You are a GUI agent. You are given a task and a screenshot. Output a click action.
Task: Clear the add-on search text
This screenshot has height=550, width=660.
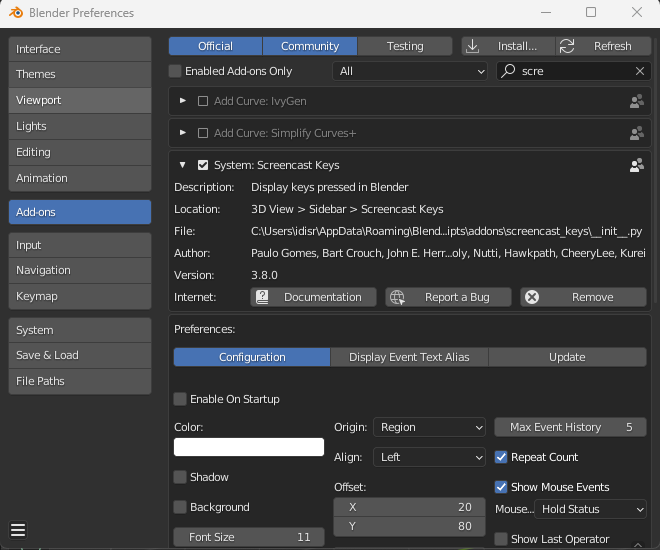point(640,71)
